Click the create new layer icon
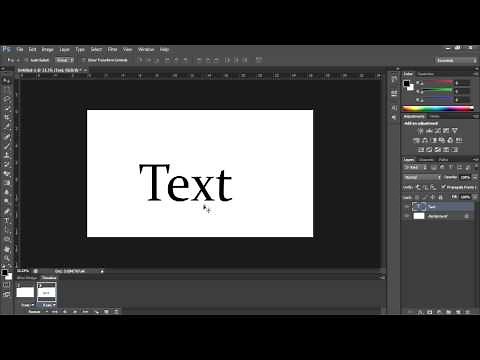The height and width of the screenshot is (360, 480). pos(458,312)
